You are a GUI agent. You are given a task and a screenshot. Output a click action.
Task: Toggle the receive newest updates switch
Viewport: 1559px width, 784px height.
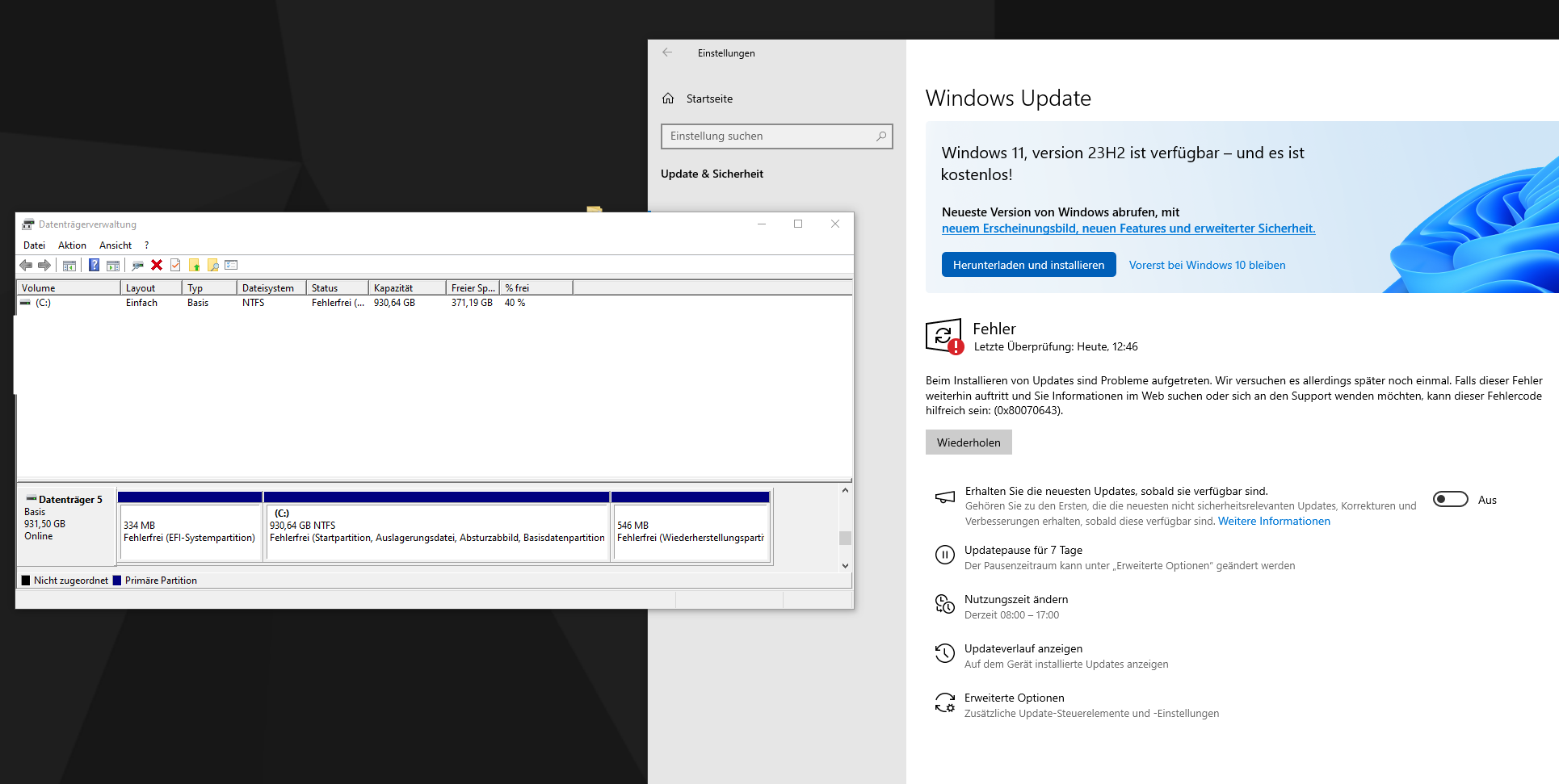1451,500
